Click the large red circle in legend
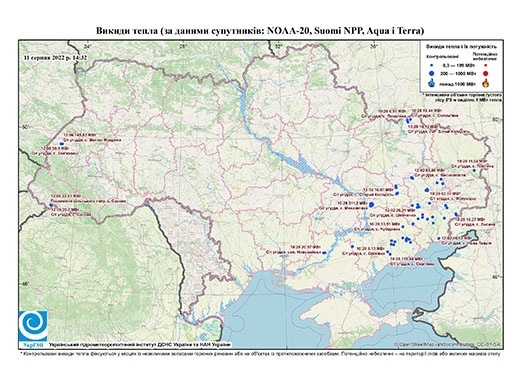 click(x=486, y=73)
